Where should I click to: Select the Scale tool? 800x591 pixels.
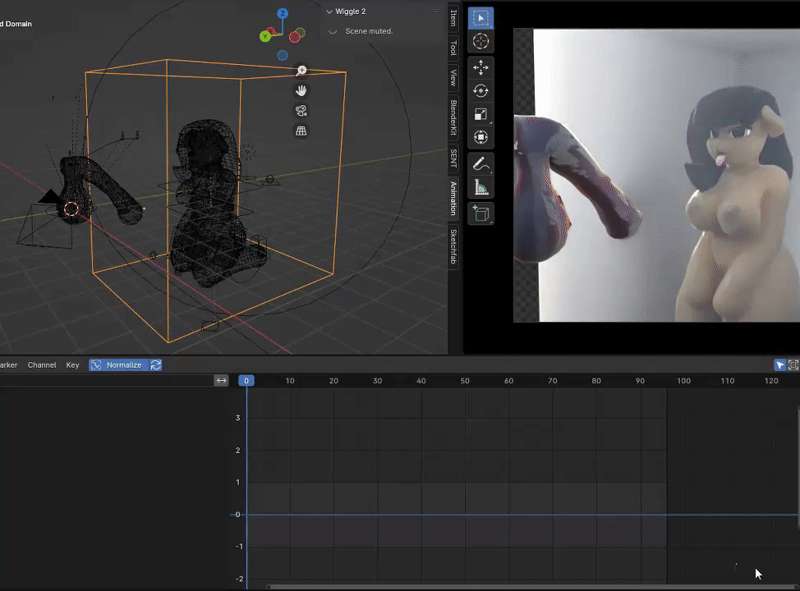coord(480,114)
